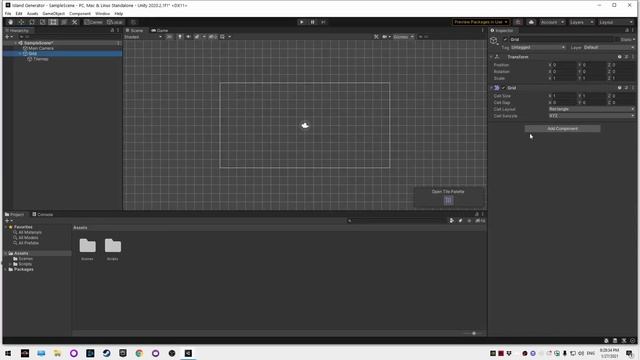
Task: Click the Step frame button
Action: pos(323,22)
